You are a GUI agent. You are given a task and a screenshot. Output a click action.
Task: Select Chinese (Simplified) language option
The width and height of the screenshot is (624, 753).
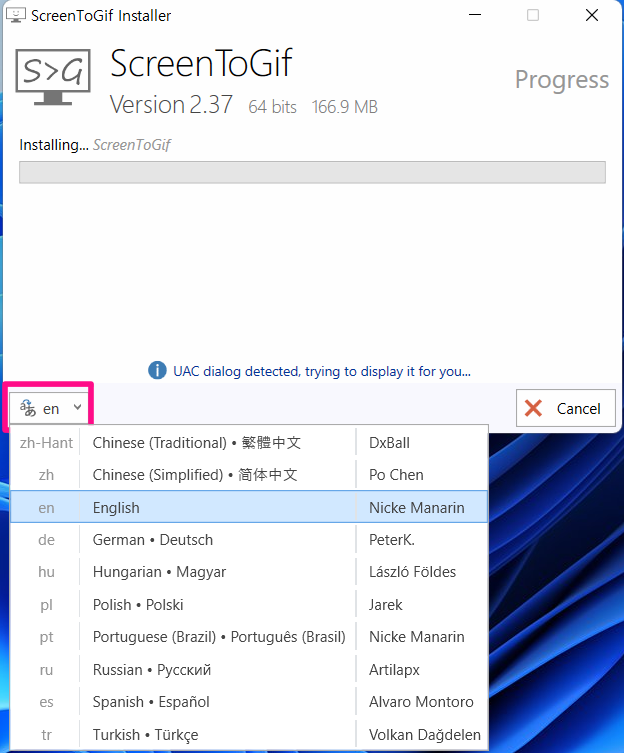249,474
